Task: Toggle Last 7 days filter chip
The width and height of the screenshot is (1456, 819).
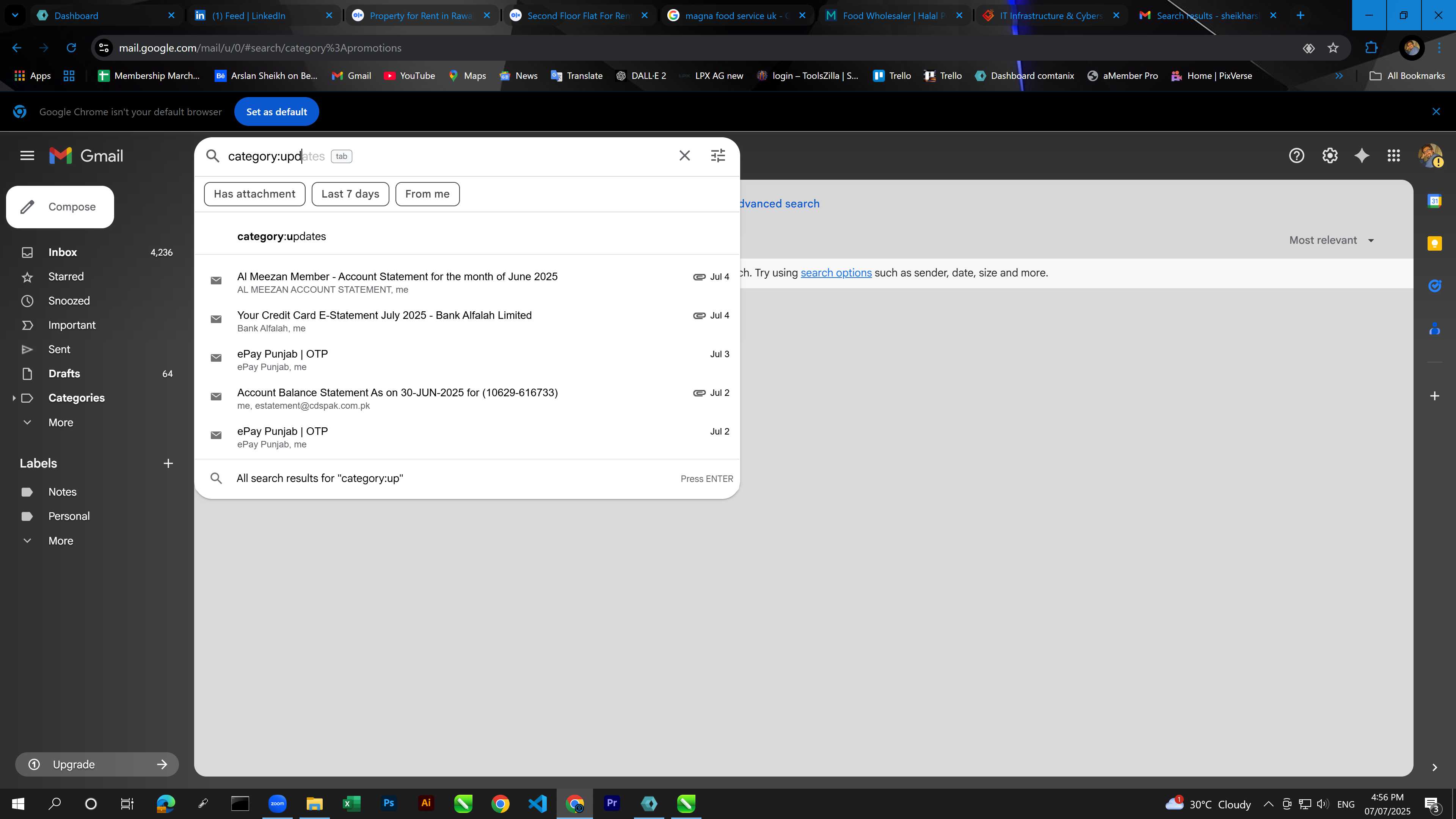Action: pyautogui.click(x=350, y=194)
